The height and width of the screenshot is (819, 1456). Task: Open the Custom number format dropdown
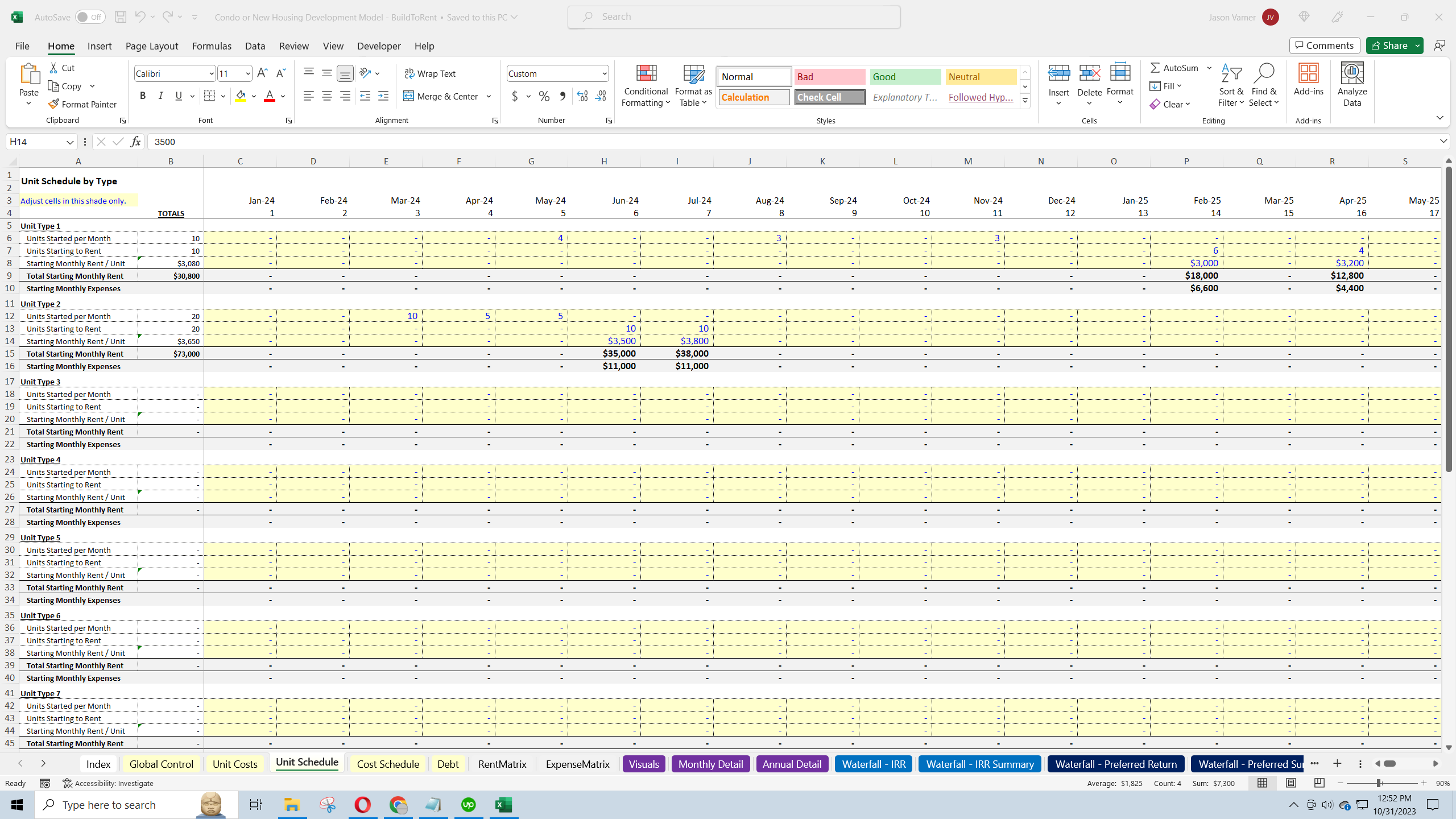click(604, 73)
